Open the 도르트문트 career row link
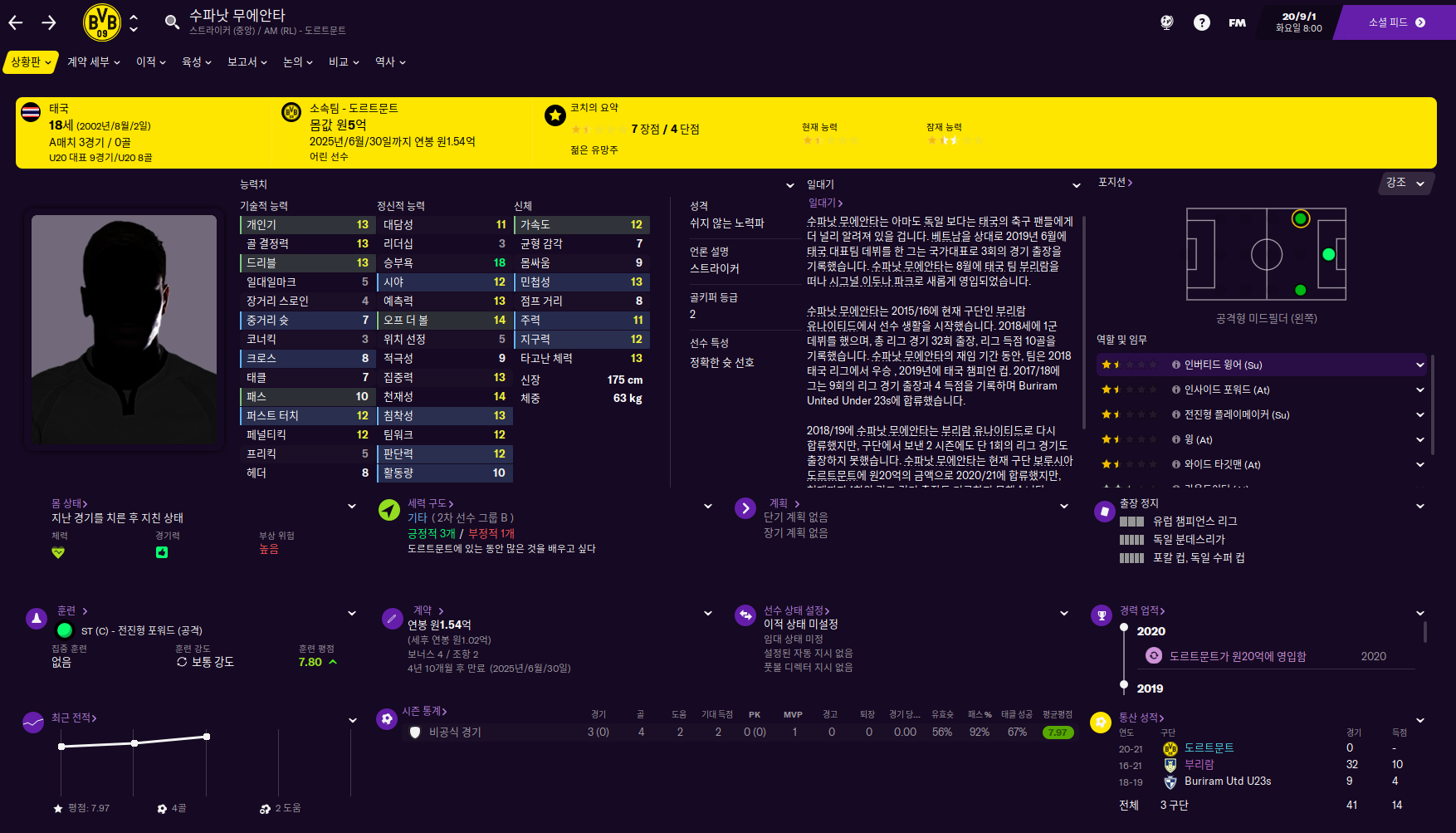 [x=1209, y=748]
